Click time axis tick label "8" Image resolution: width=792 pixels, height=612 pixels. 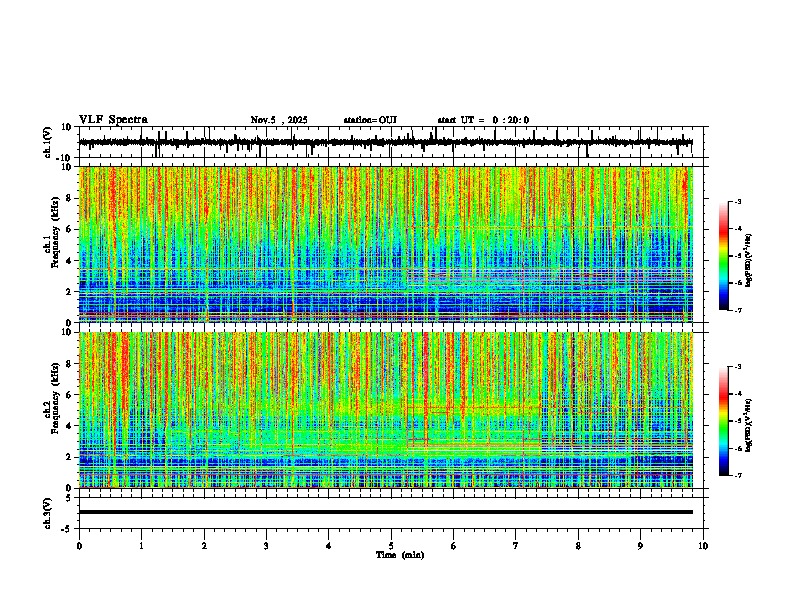tap(578, 546)
